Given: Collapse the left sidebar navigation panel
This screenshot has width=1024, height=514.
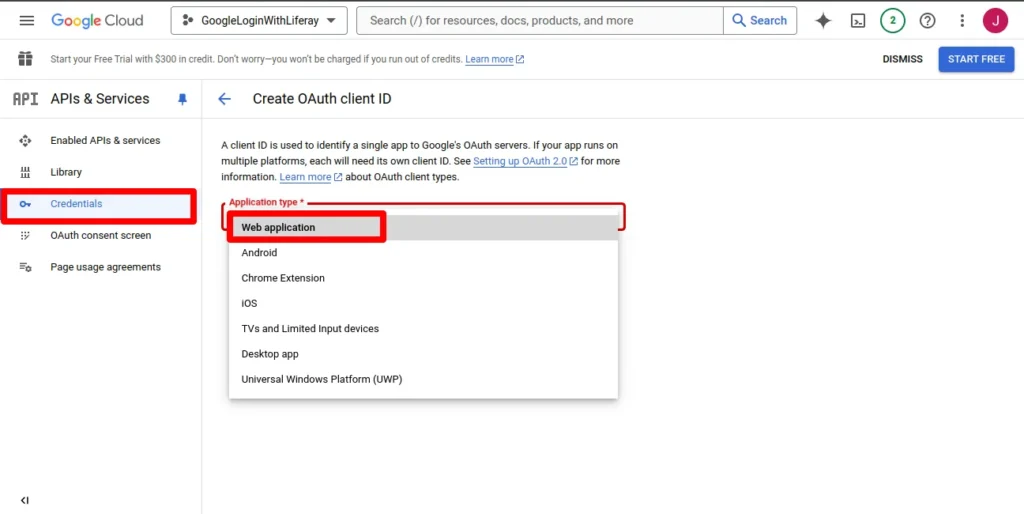Looking at the screenshot, I should 25,500.
